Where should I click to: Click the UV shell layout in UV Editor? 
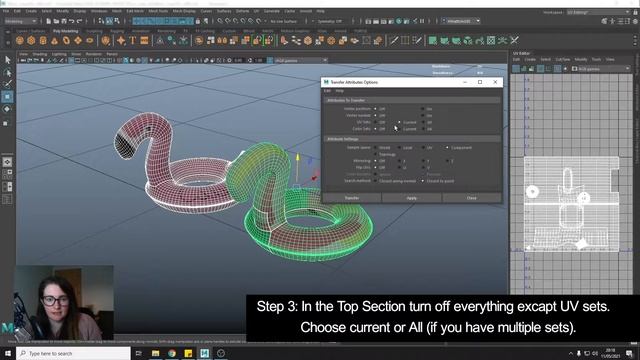(x=571, y=204)
